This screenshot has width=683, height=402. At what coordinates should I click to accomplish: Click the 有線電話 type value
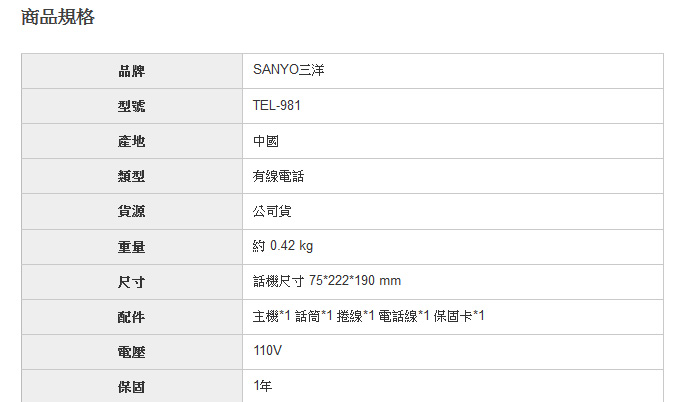pyautogui.click(x=278, y=176)
